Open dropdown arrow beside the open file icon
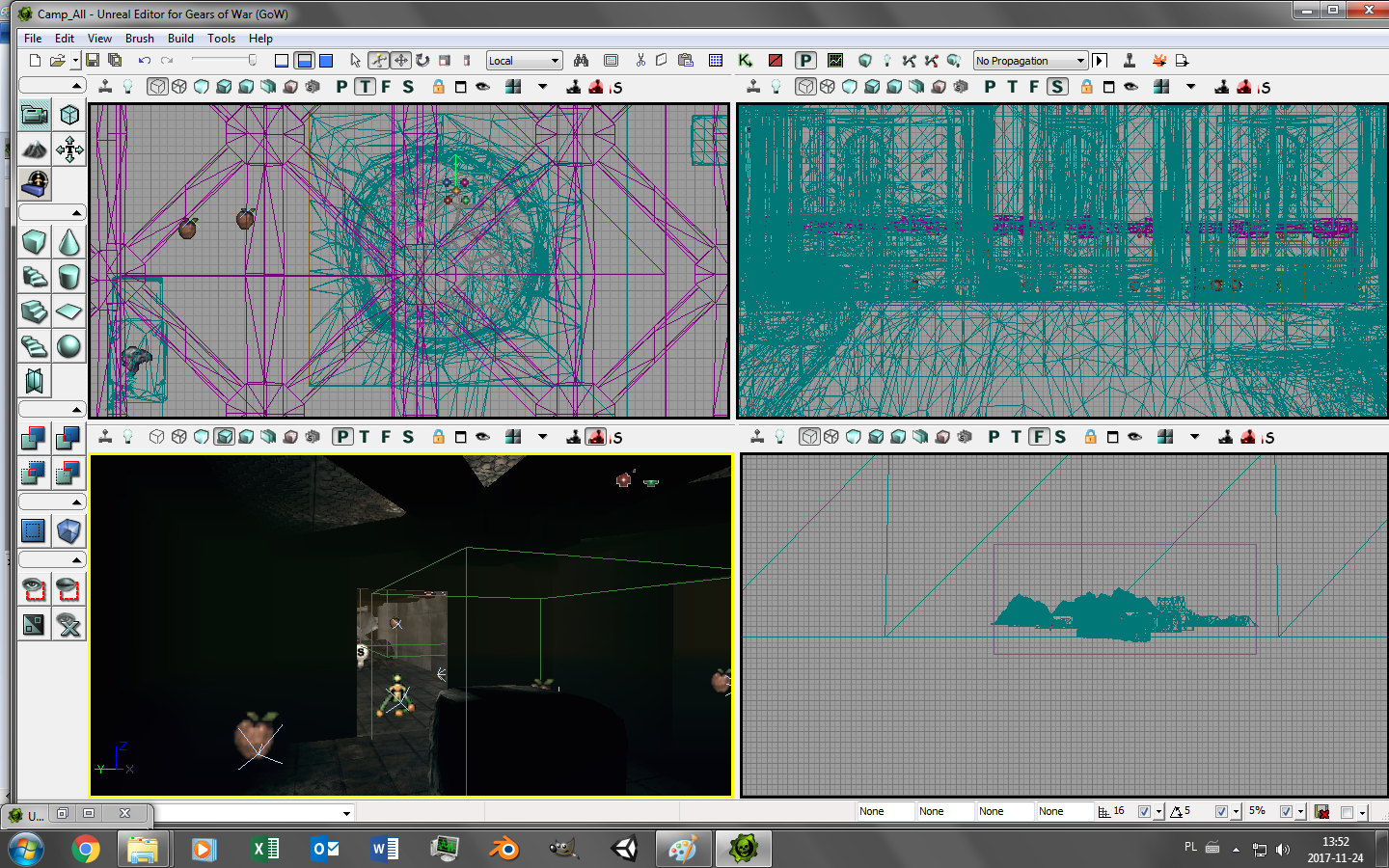 click(75, 61)
